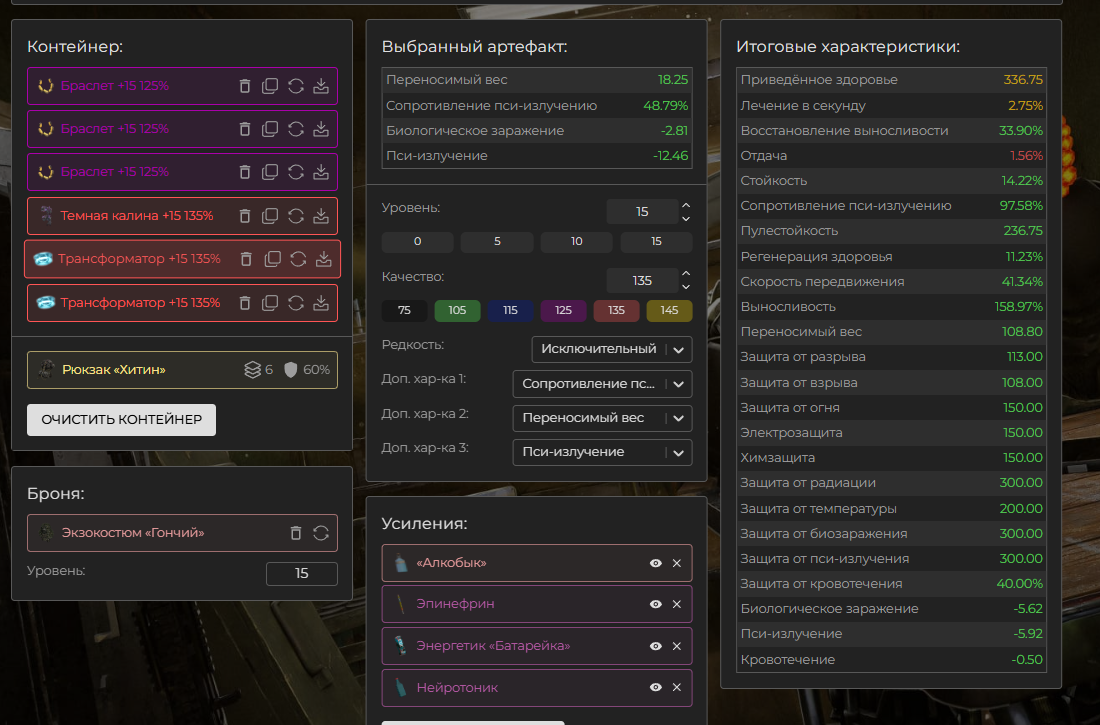The image size is (1100, 725).
Task: Delete the topmost Браслет from the container
Action: [x=245, y=86]
